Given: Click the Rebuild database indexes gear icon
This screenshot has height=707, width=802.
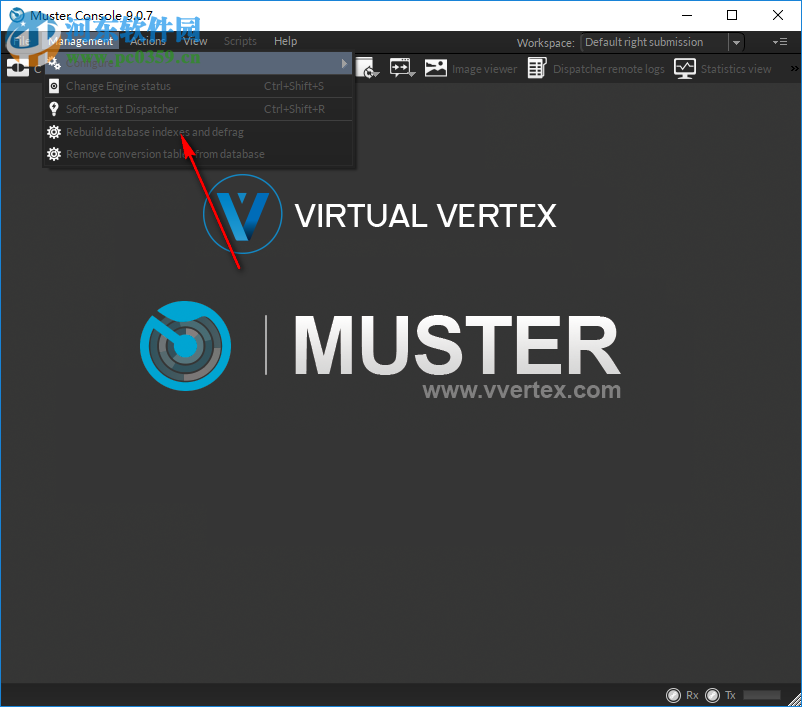Looking at the screenshot, I should pyautogui.click(x=54, y=132).
